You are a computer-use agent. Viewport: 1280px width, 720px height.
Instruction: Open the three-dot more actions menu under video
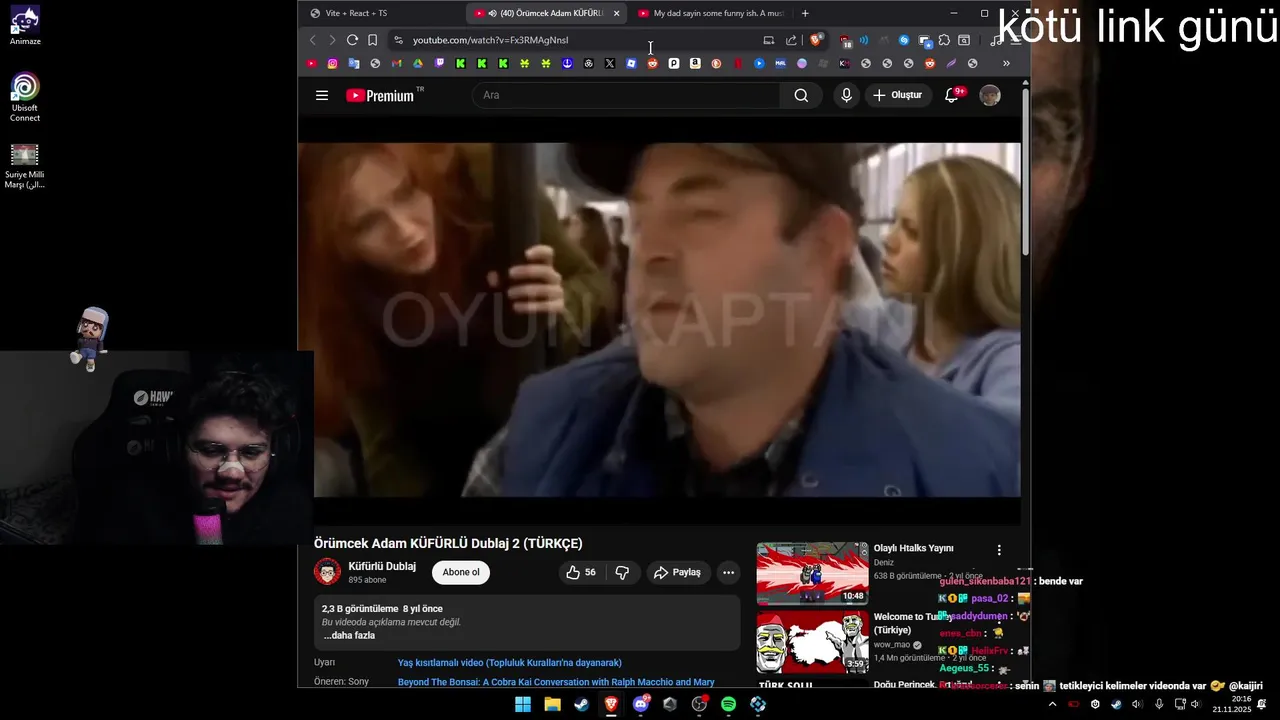coord(728,572)
